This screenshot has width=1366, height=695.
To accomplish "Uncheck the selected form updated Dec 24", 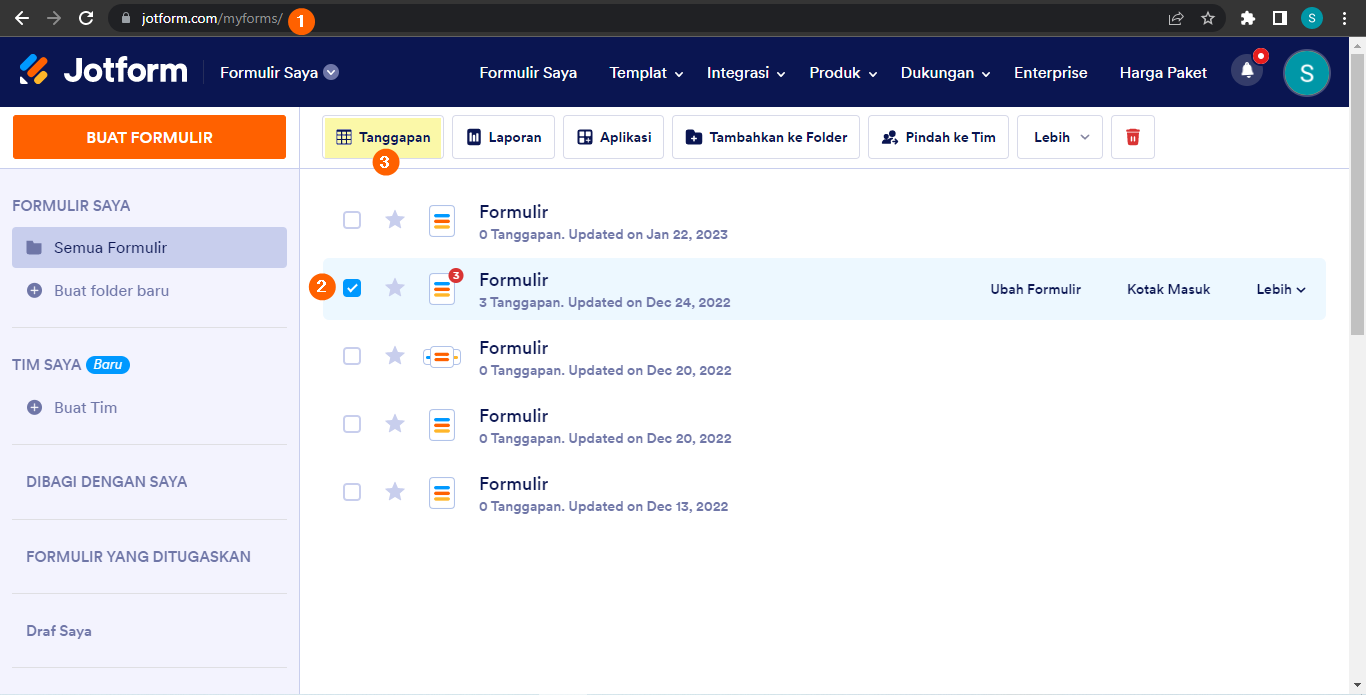I will click(352, 288).
